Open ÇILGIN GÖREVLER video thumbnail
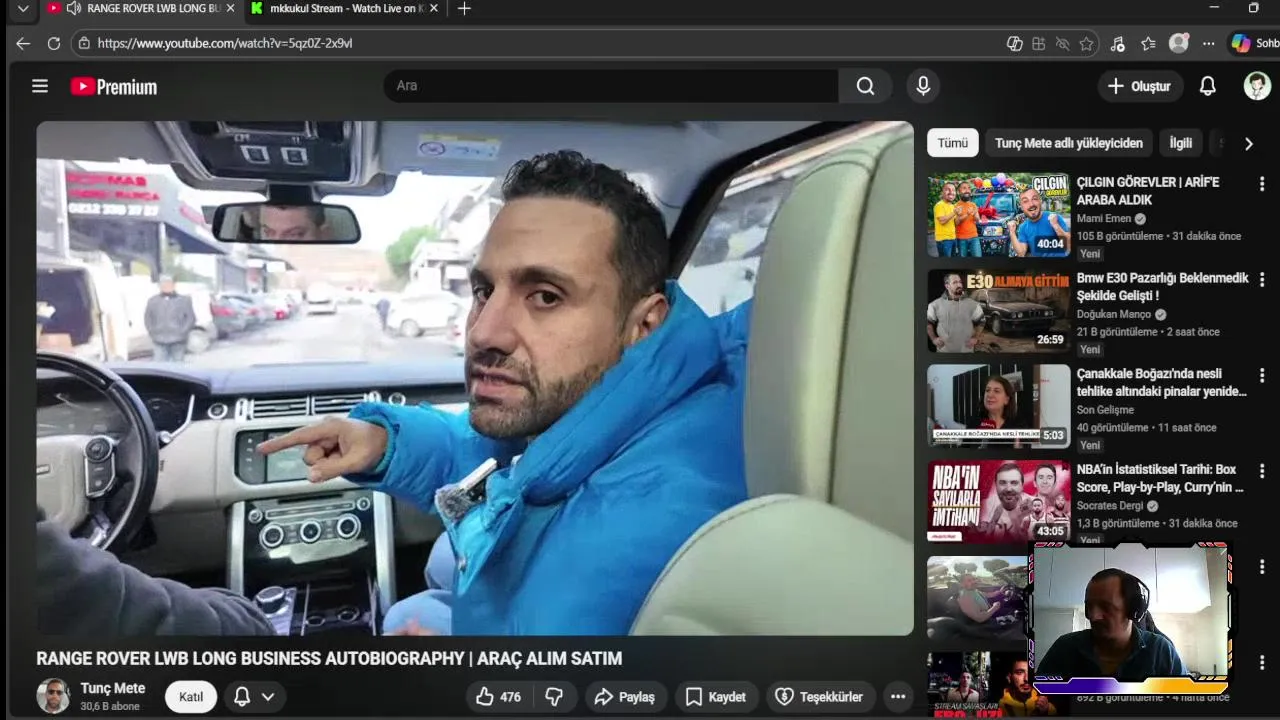The image size is (1280, 720). tap(998, 215)
